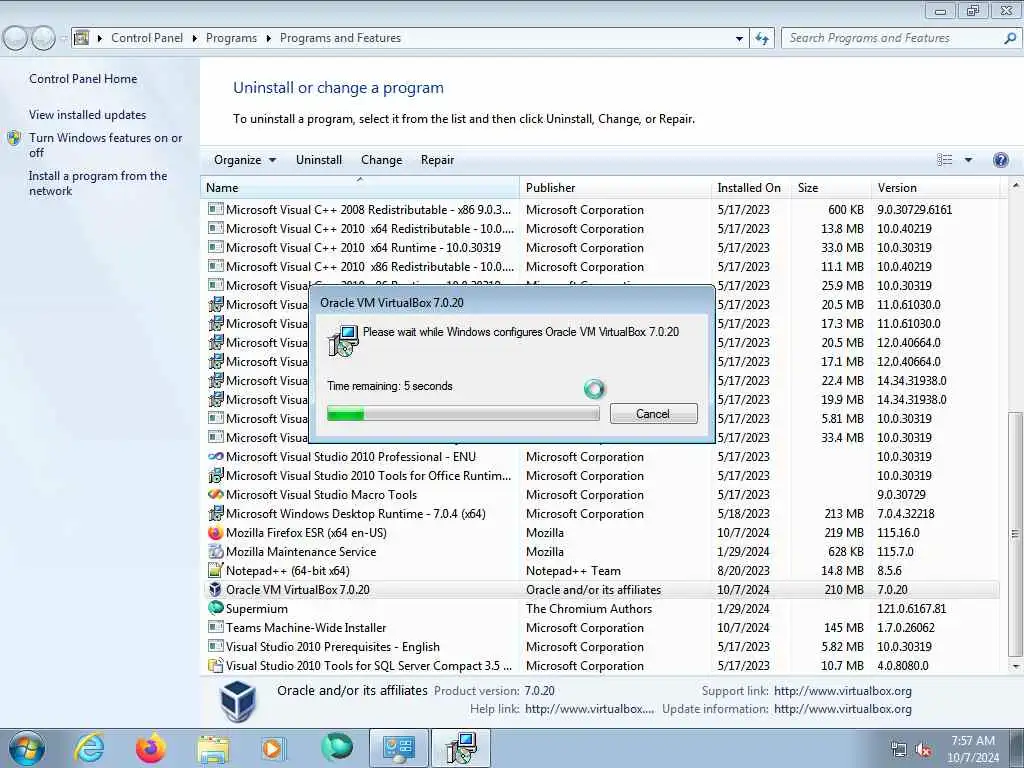Viewport: 1024px width, 768px height.
Task: Click the taskbar clock showing 7:57 AM
Action: pyautogui.click(x=973, y=748)
